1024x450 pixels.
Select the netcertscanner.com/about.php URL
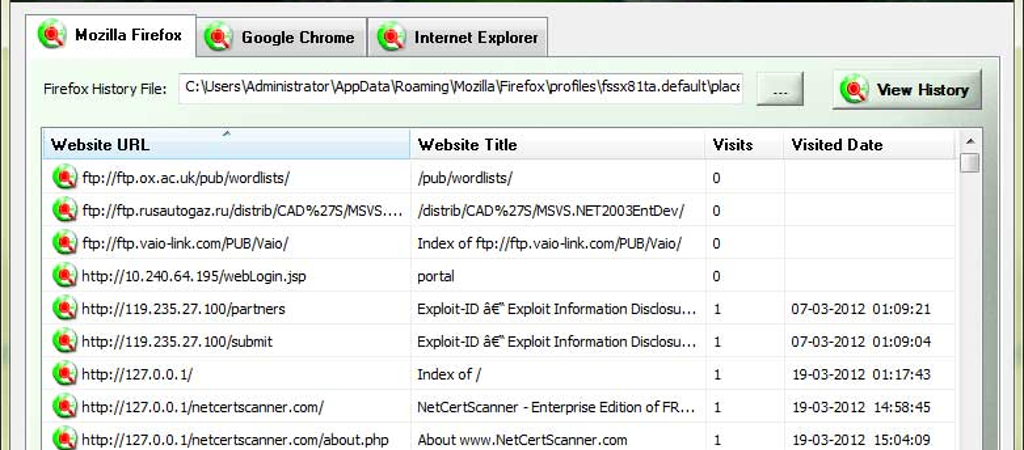pos(235,440)
